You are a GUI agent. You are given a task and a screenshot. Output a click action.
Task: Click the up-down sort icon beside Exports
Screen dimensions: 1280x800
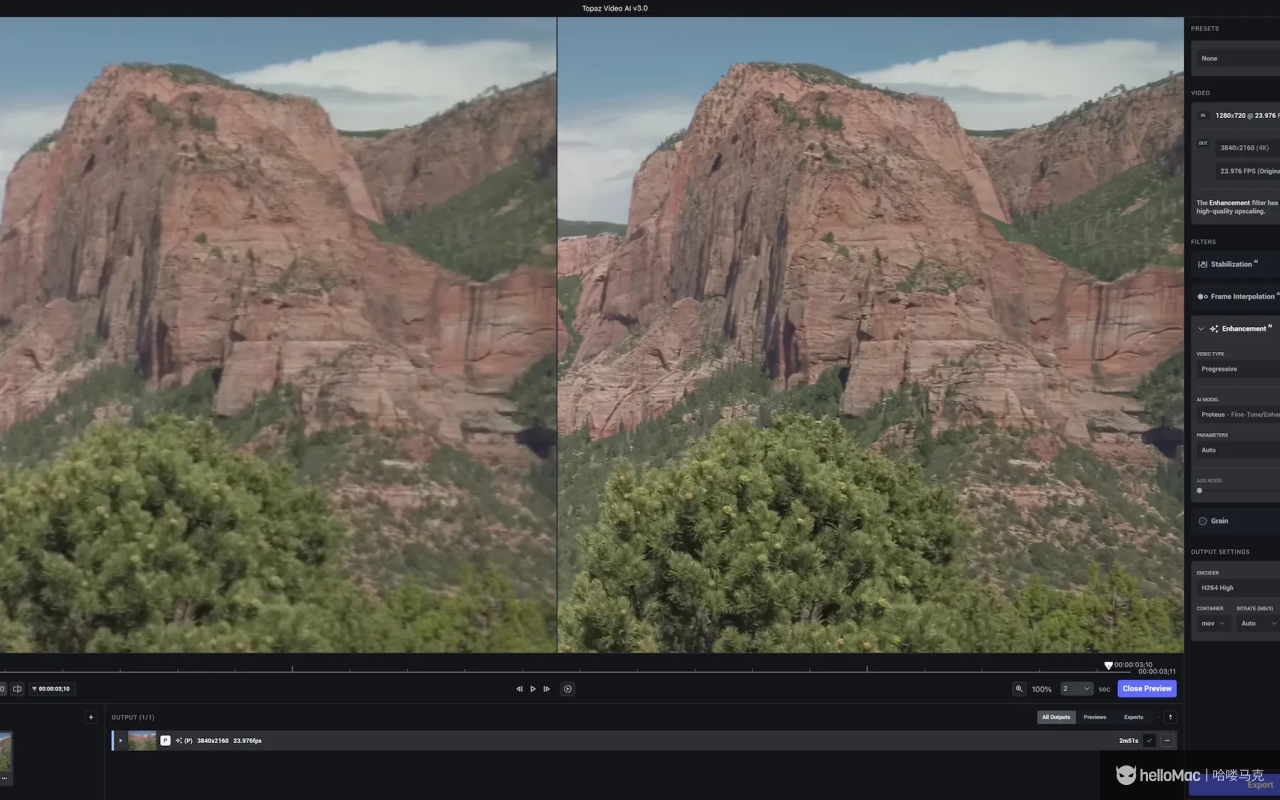click(1171, 717)
